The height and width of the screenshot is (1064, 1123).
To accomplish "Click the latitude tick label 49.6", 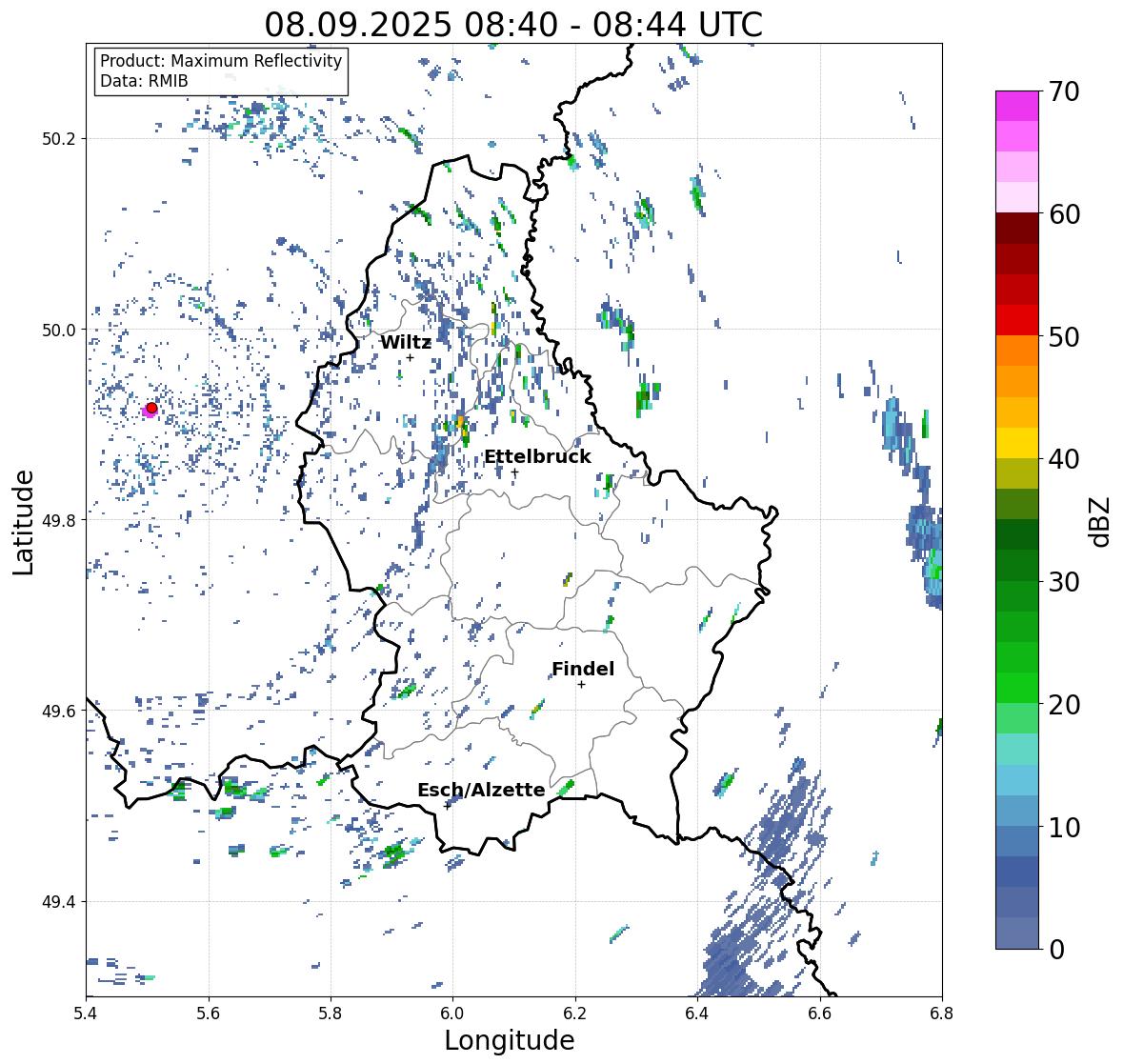I will [x=59, y=711].
